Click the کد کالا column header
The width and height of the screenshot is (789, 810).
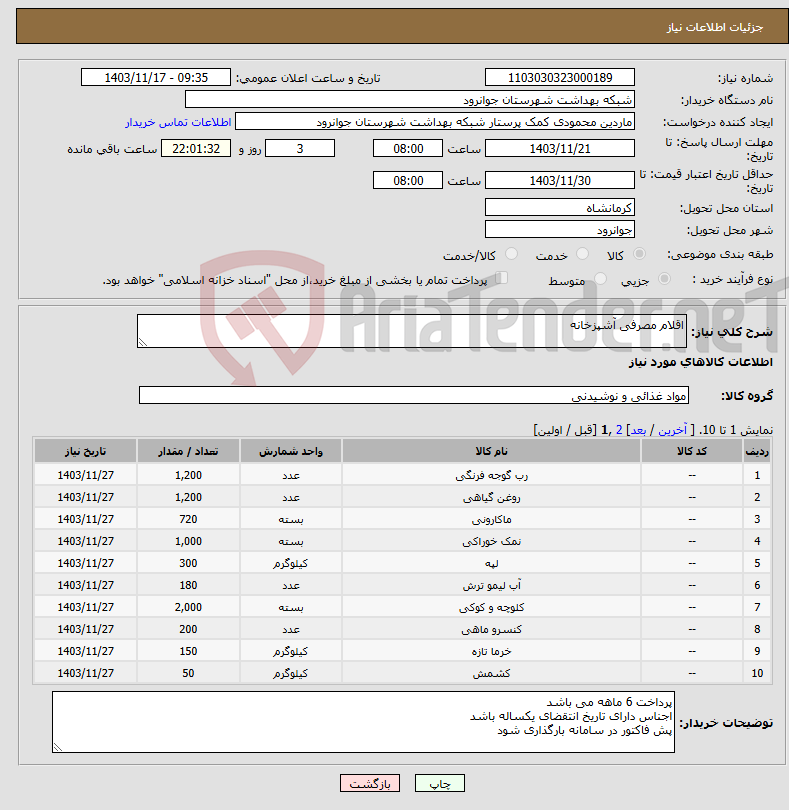click(x=692, y=451)
